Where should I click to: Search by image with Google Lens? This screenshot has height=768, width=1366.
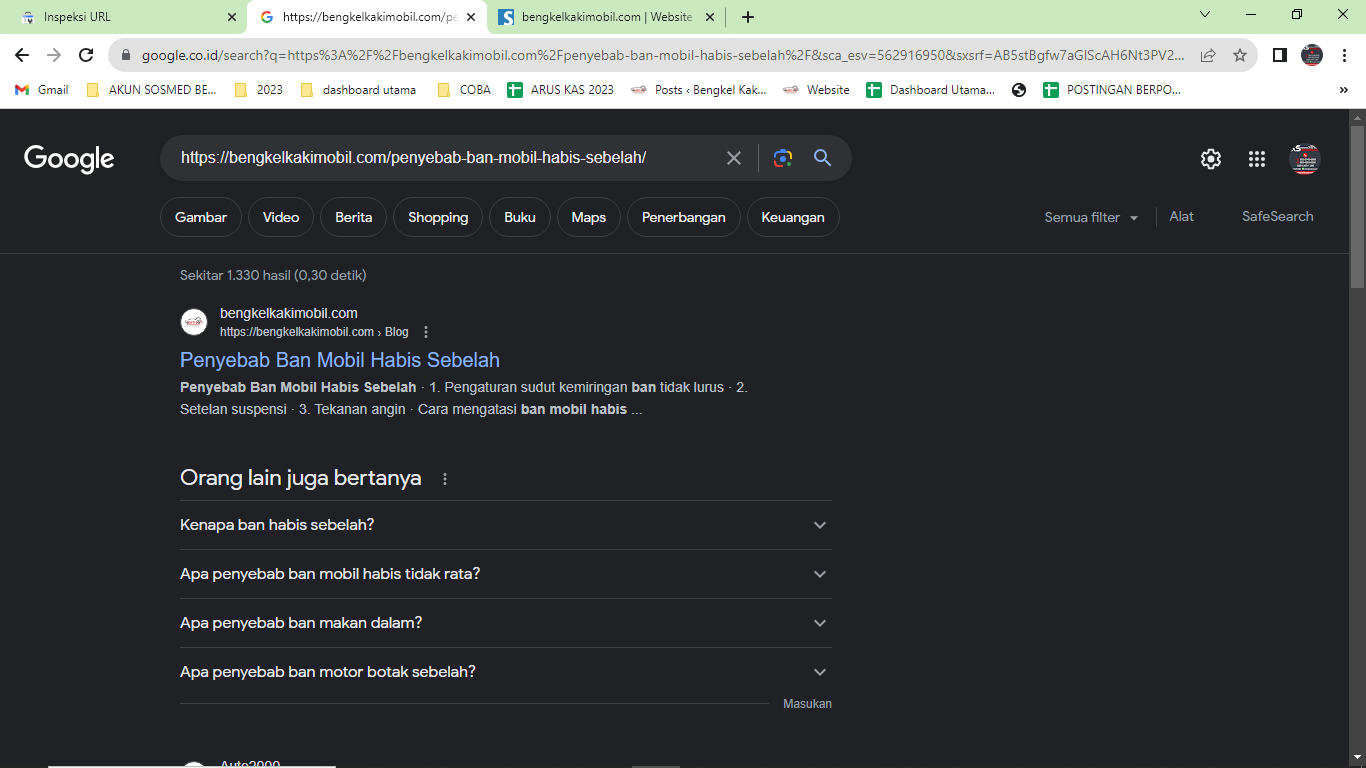coord(783,158)
